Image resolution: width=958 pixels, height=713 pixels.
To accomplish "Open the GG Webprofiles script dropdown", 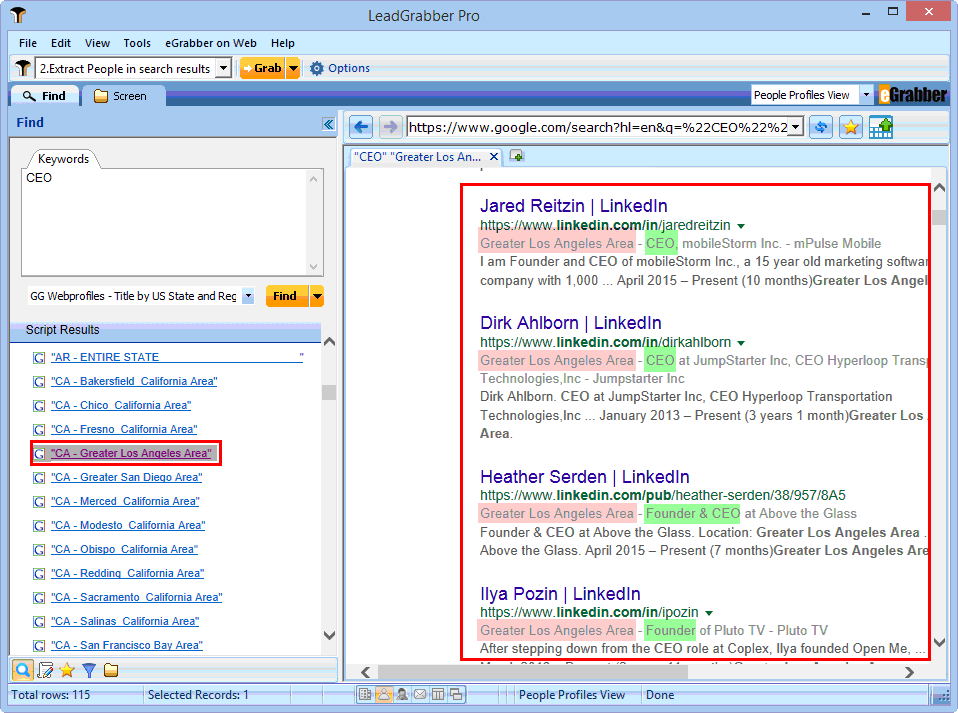I will click(x=248, y=296).
